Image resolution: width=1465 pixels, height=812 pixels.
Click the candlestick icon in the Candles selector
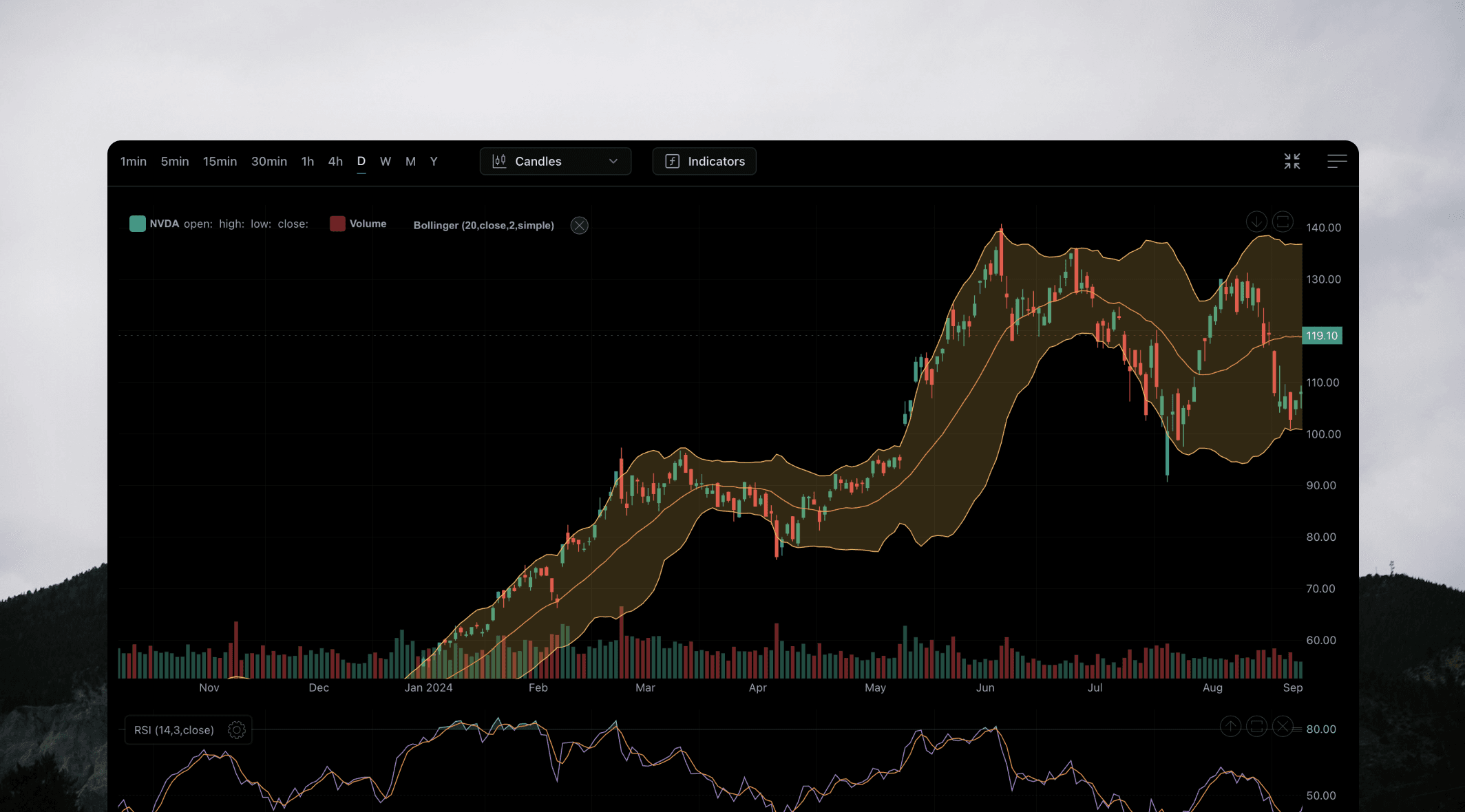499,161
